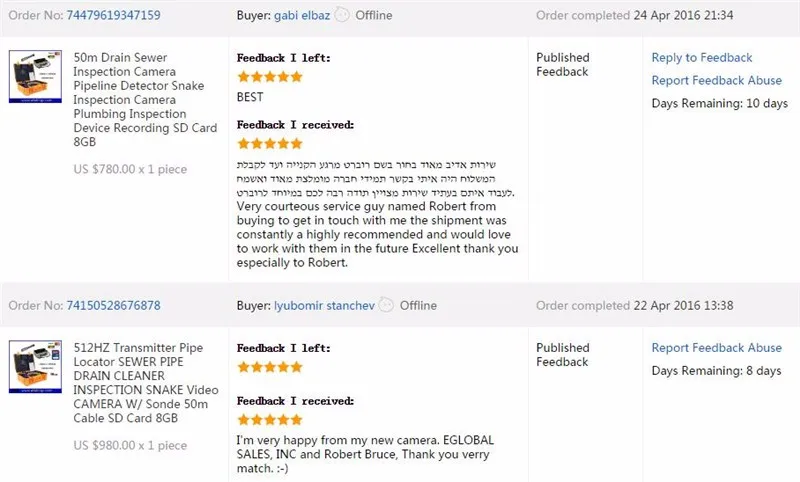Image resolution: width=800 pixels, height=482 pixels.
Task: Open 512HZ Transmitter Pipe Locator product title
Action: coord(145,383)
